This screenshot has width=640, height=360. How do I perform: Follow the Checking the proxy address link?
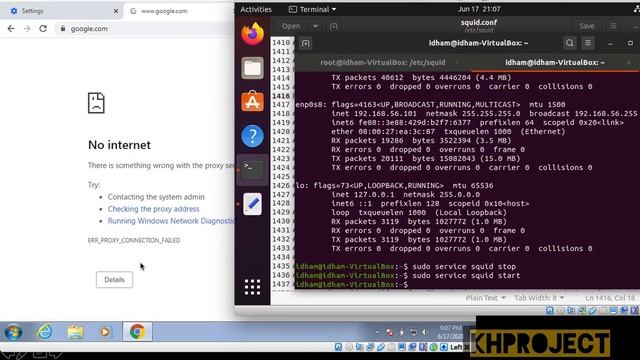tap(153, 209)
